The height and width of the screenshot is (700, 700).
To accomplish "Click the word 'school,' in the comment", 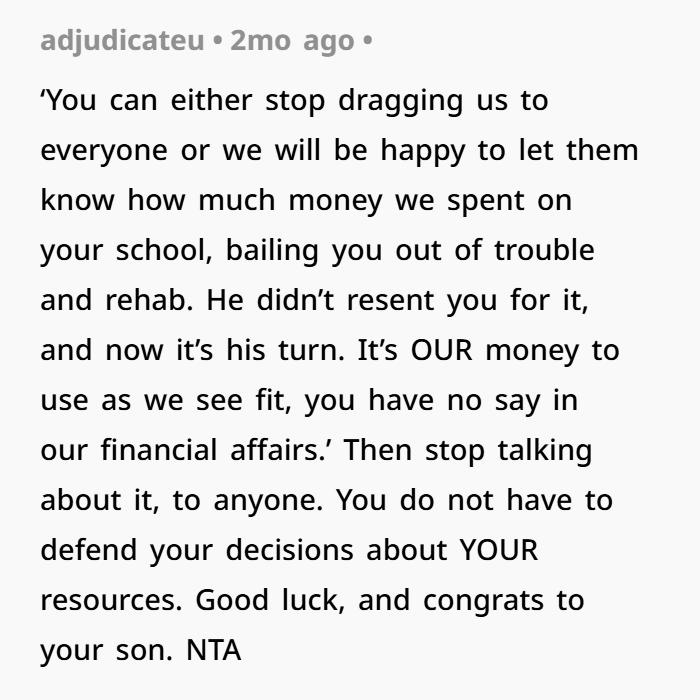I will point(164,250).
